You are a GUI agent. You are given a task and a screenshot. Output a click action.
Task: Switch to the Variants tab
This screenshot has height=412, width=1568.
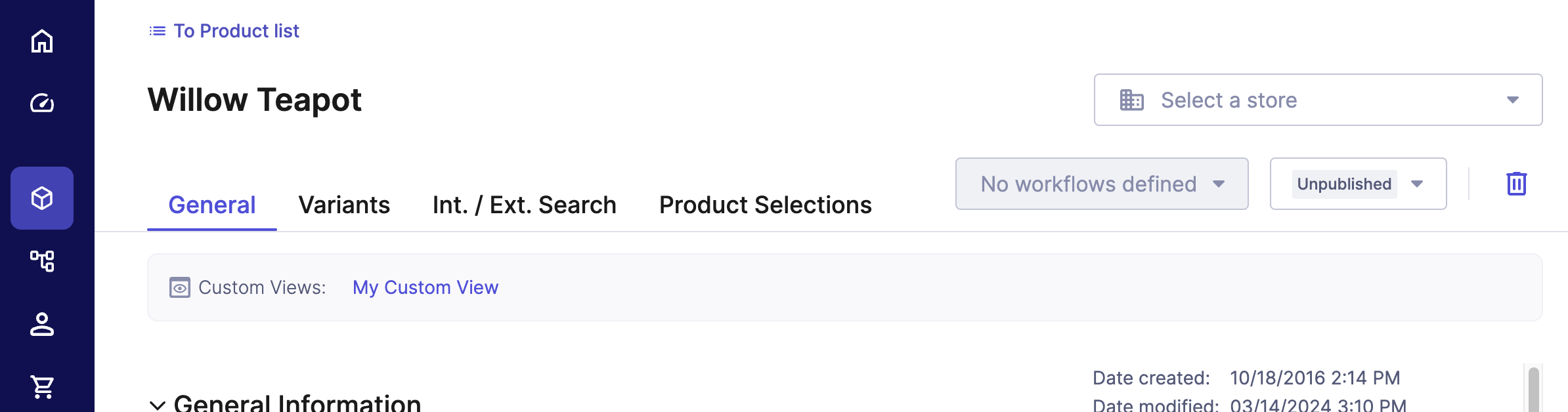pyautogui.click(x=344, y=205)
